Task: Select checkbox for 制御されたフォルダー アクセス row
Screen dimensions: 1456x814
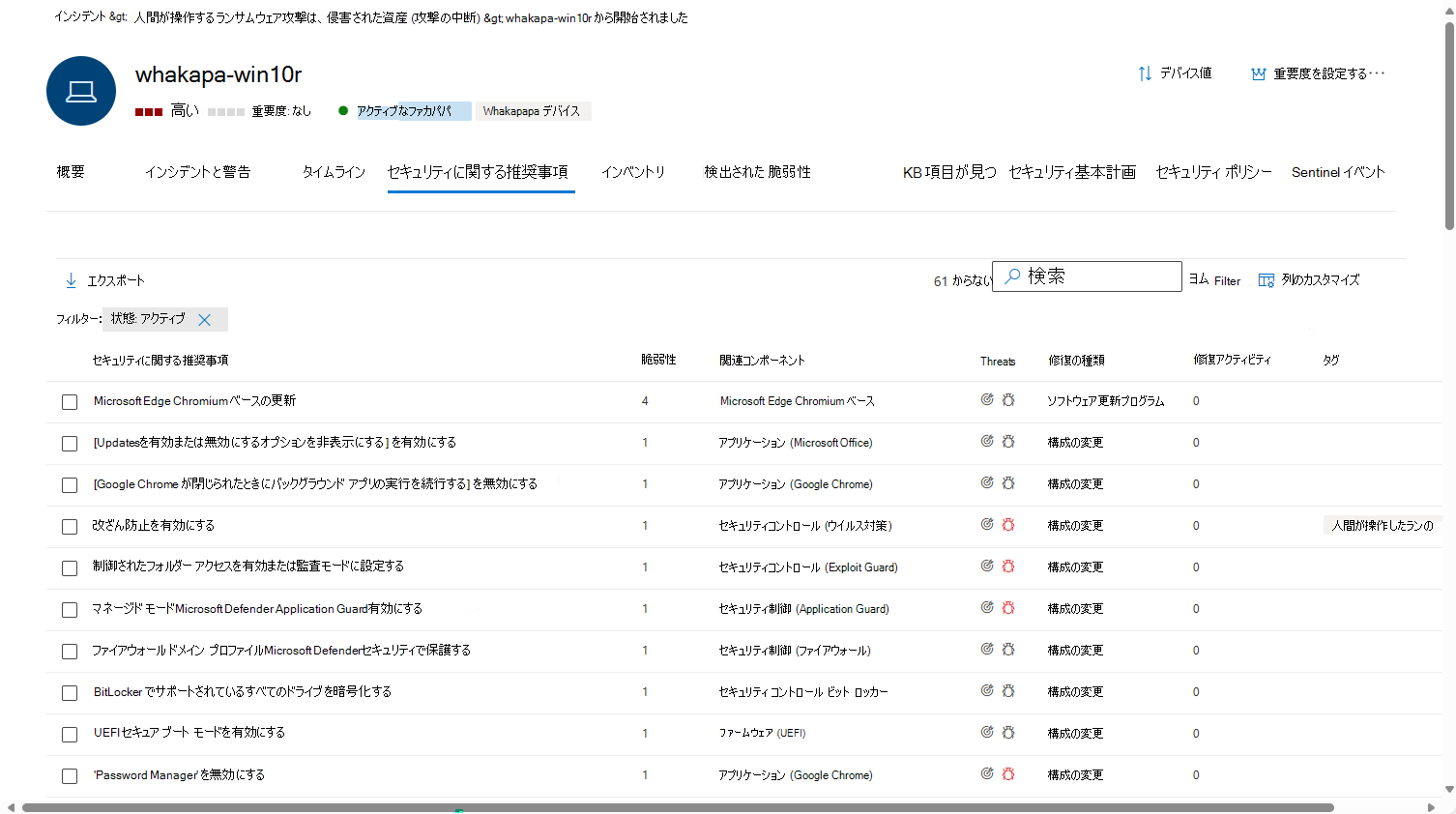Action: [x=70, y=568]
